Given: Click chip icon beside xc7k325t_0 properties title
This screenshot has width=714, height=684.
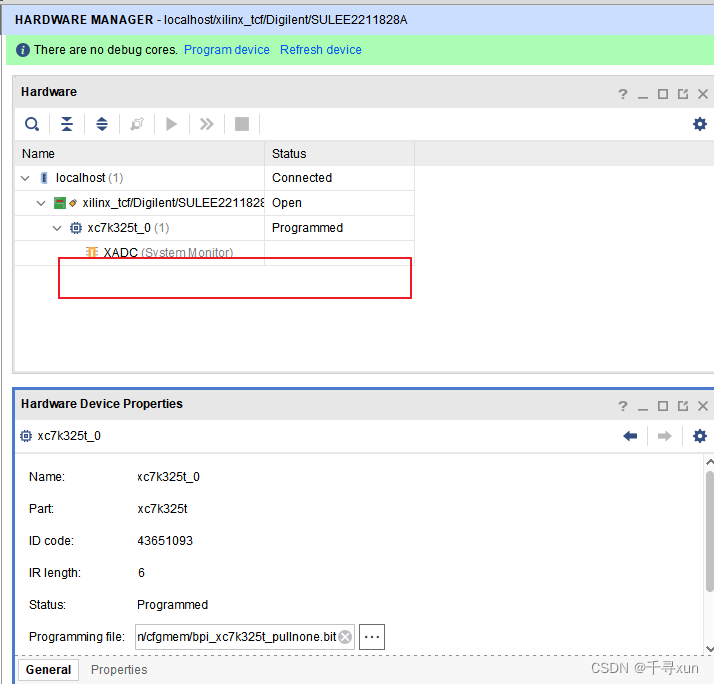Looking at the screenshot, I should (x=26, y=436).
